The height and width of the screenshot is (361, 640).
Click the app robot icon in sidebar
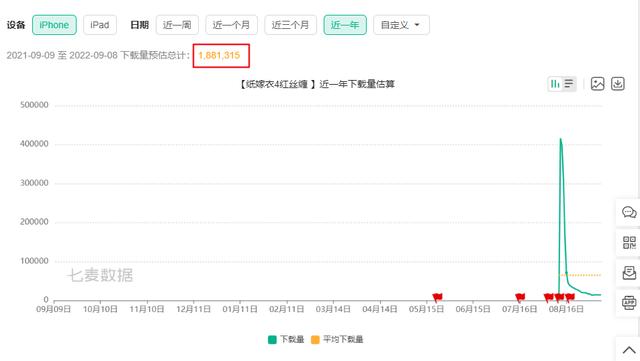[x=629, y=303]
